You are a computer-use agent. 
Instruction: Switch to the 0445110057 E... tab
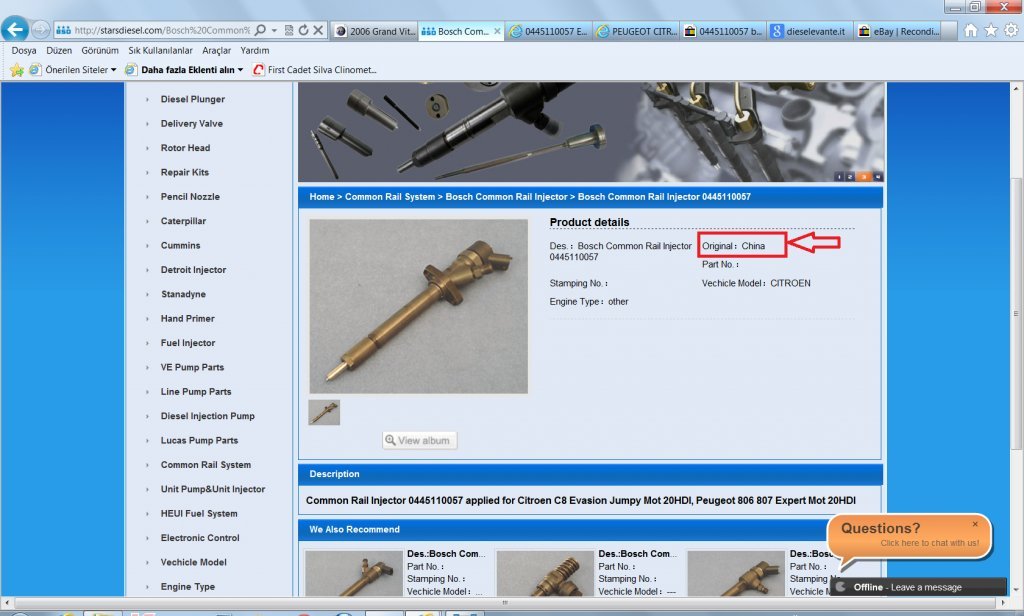(x=549, y=31)
